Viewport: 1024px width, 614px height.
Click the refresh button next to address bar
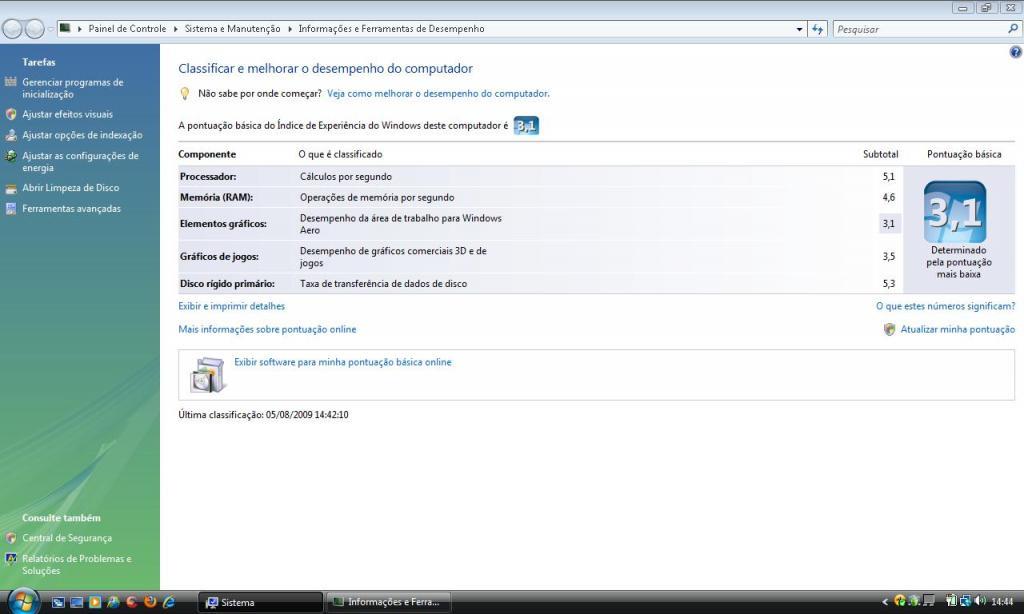[818, 29]
